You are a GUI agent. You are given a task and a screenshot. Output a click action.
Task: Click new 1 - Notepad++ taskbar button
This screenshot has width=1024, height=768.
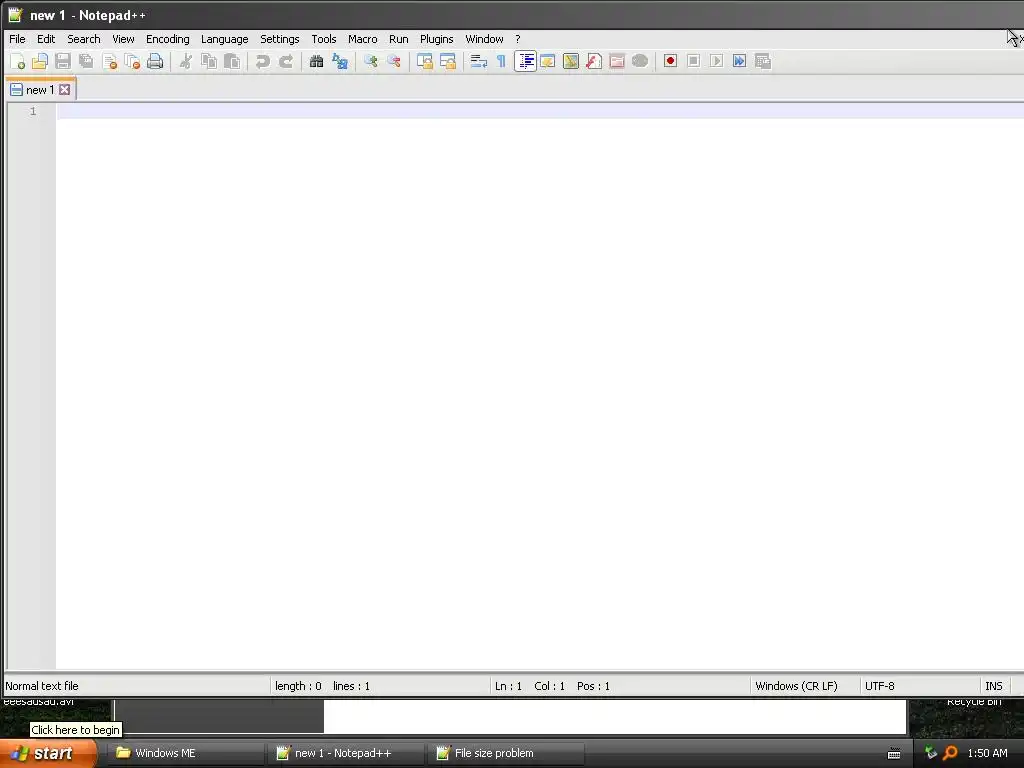click(x=345, y=753)
